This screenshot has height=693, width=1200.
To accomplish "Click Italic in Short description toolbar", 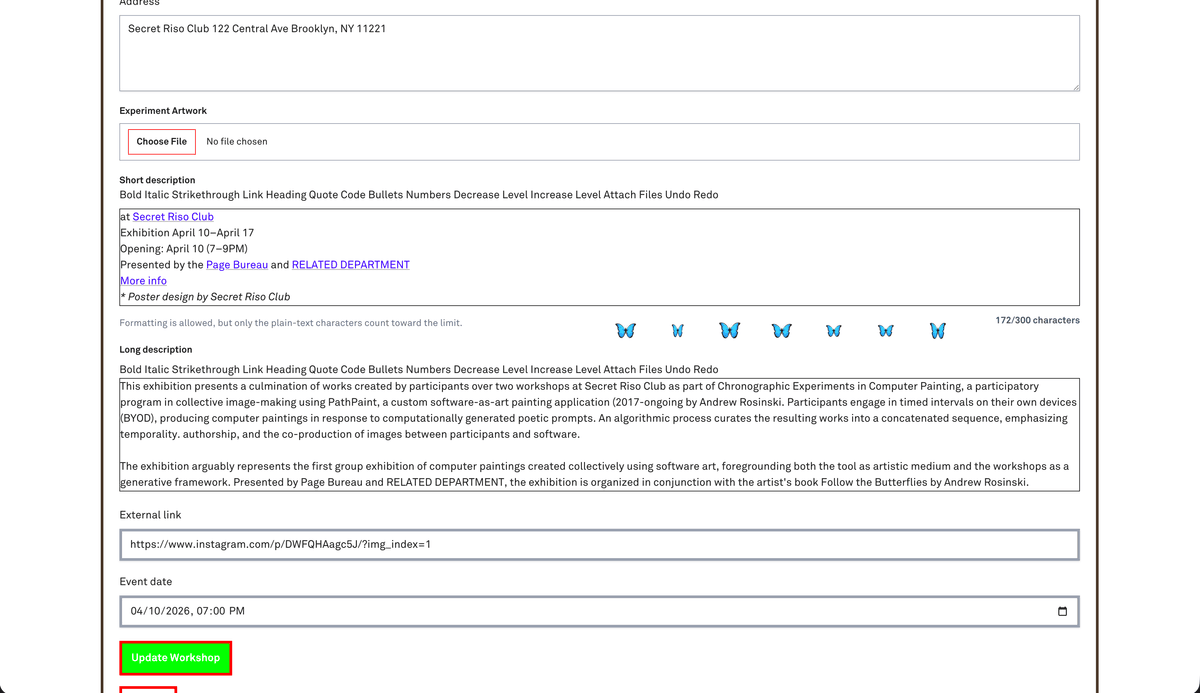I will [x=158, y=195].
